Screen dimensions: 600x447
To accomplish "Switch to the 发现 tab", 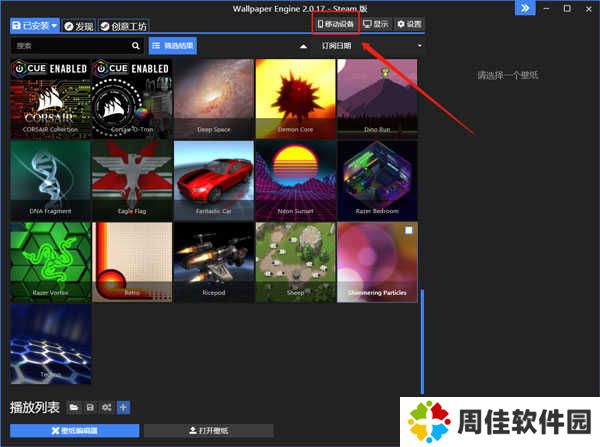I will 78,24.
